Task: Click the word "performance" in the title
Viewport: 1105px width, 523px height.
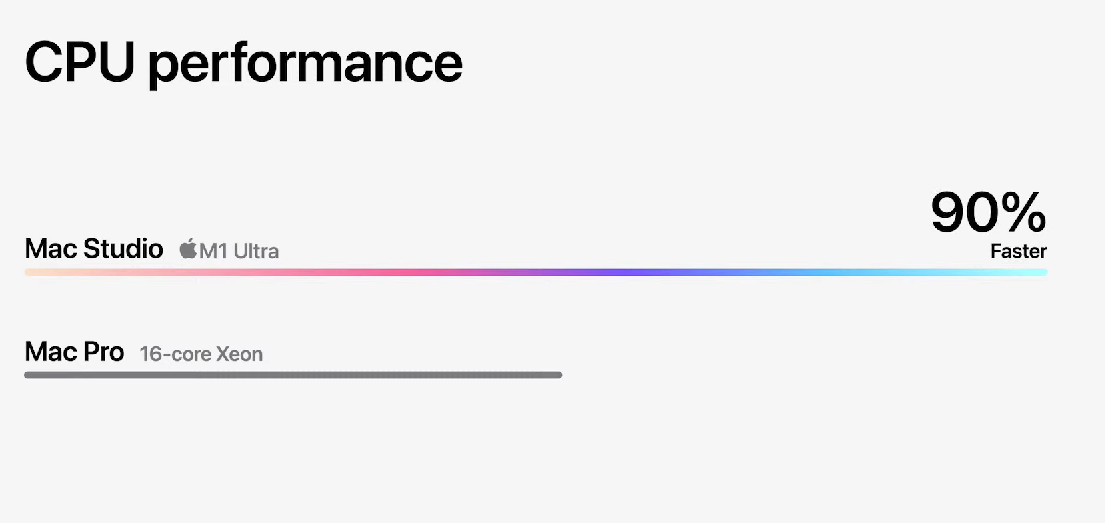Action: click(x=305, y=66)
